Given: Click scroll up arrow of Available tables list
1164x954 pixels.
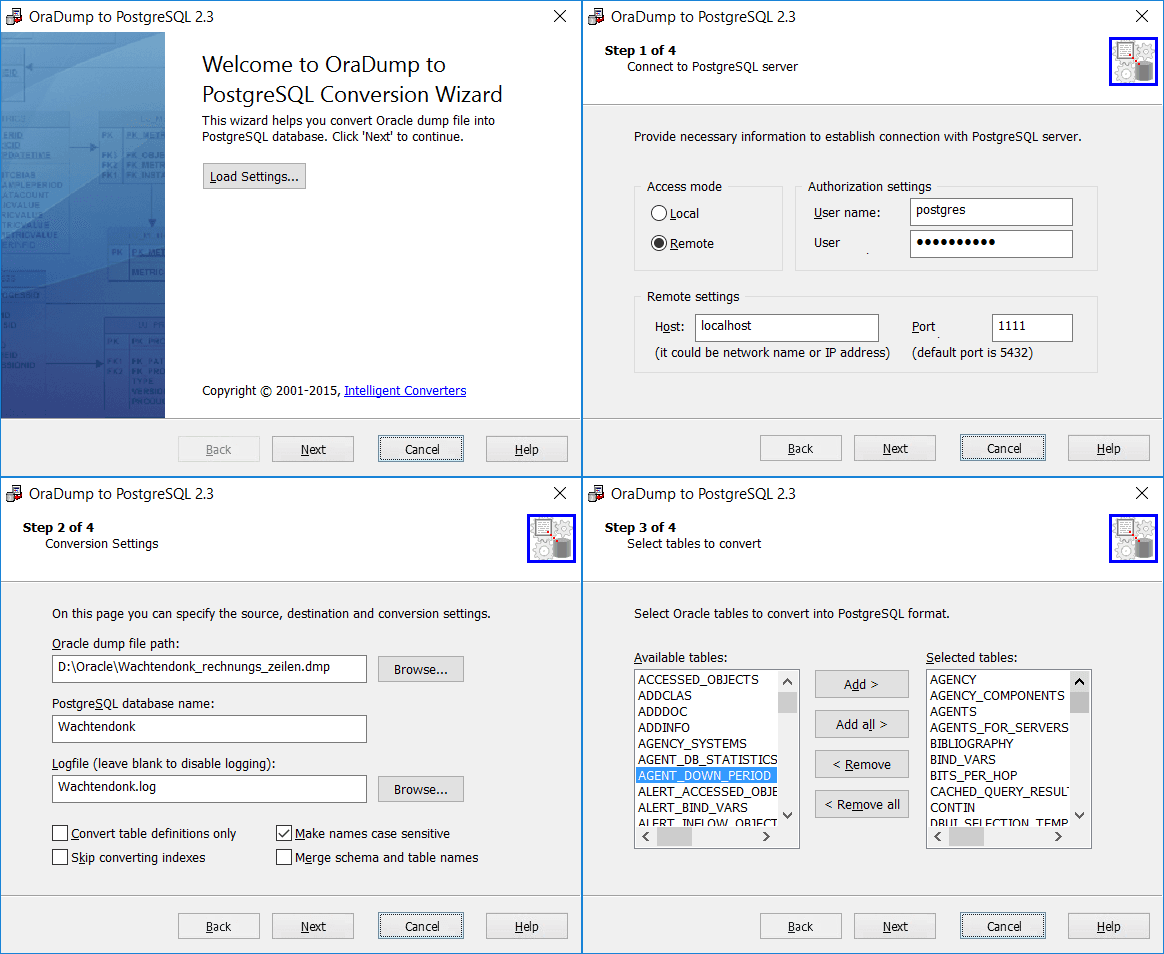Looking at the screenshot, I should coord(788,681).
